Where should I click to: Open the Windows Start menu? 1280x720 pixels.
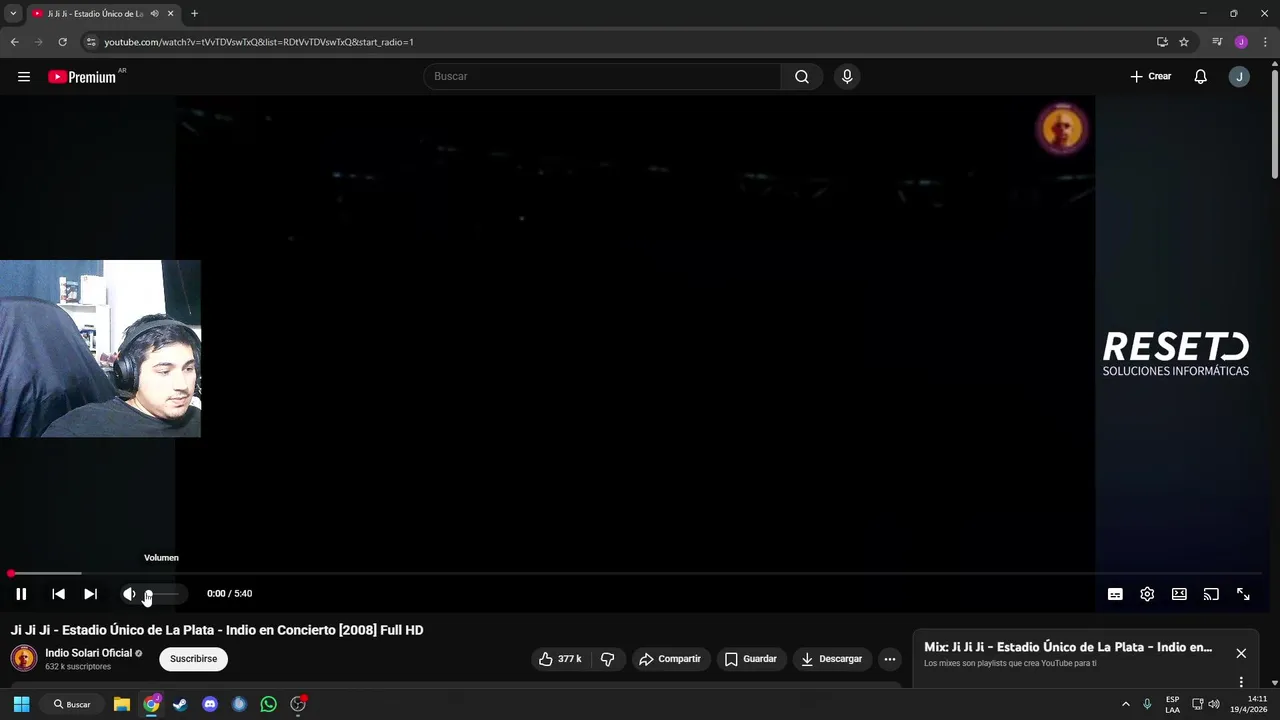(x=21, y=704)
